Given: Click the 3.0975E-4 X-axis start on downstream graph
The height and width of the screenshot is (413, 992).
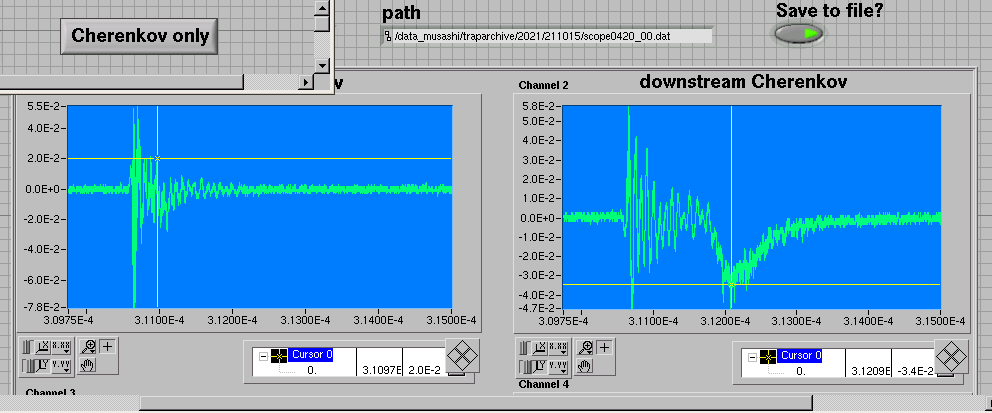Looking at the screenshot, I should [562, 321].
